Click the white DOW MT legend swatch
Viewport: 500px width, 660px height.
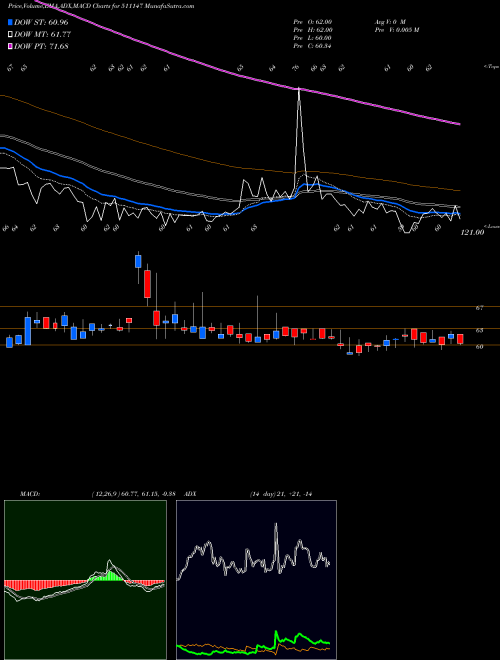click(x=11, y=34)
